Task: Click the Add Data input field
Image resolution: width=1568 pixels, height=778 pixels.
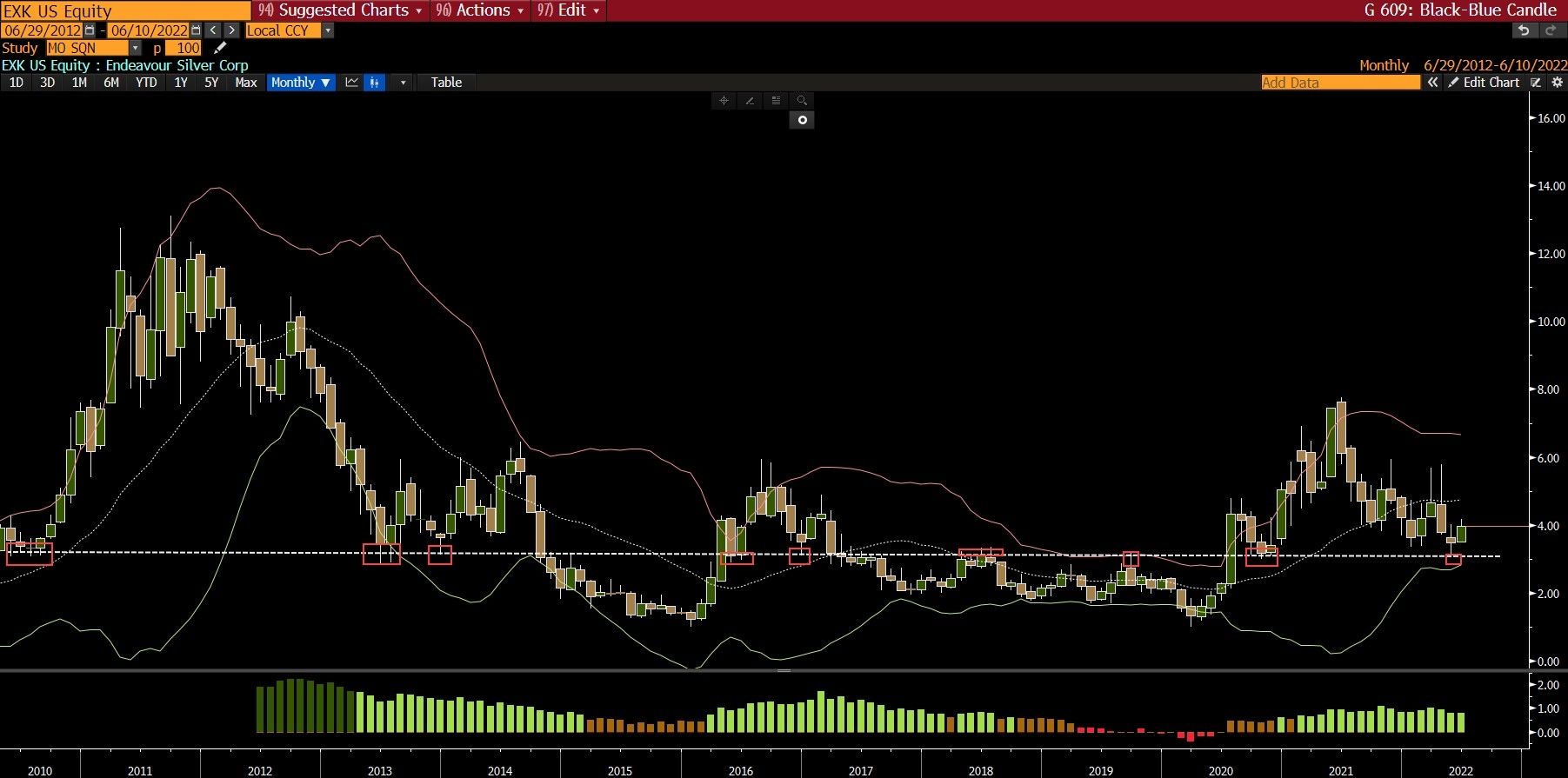Action: coord(1340,83)
